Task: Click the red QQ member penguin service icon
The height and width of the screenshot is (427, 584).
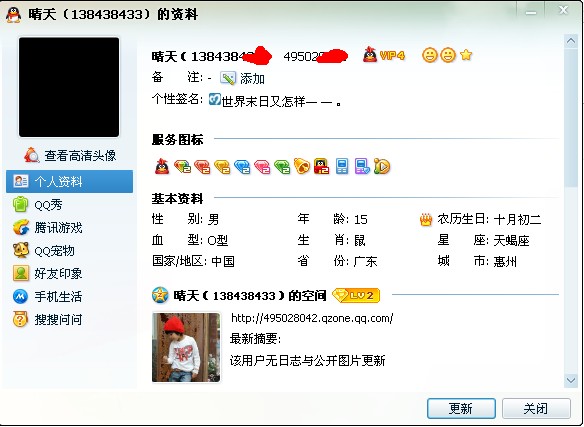Action: (x=162, y=166)
